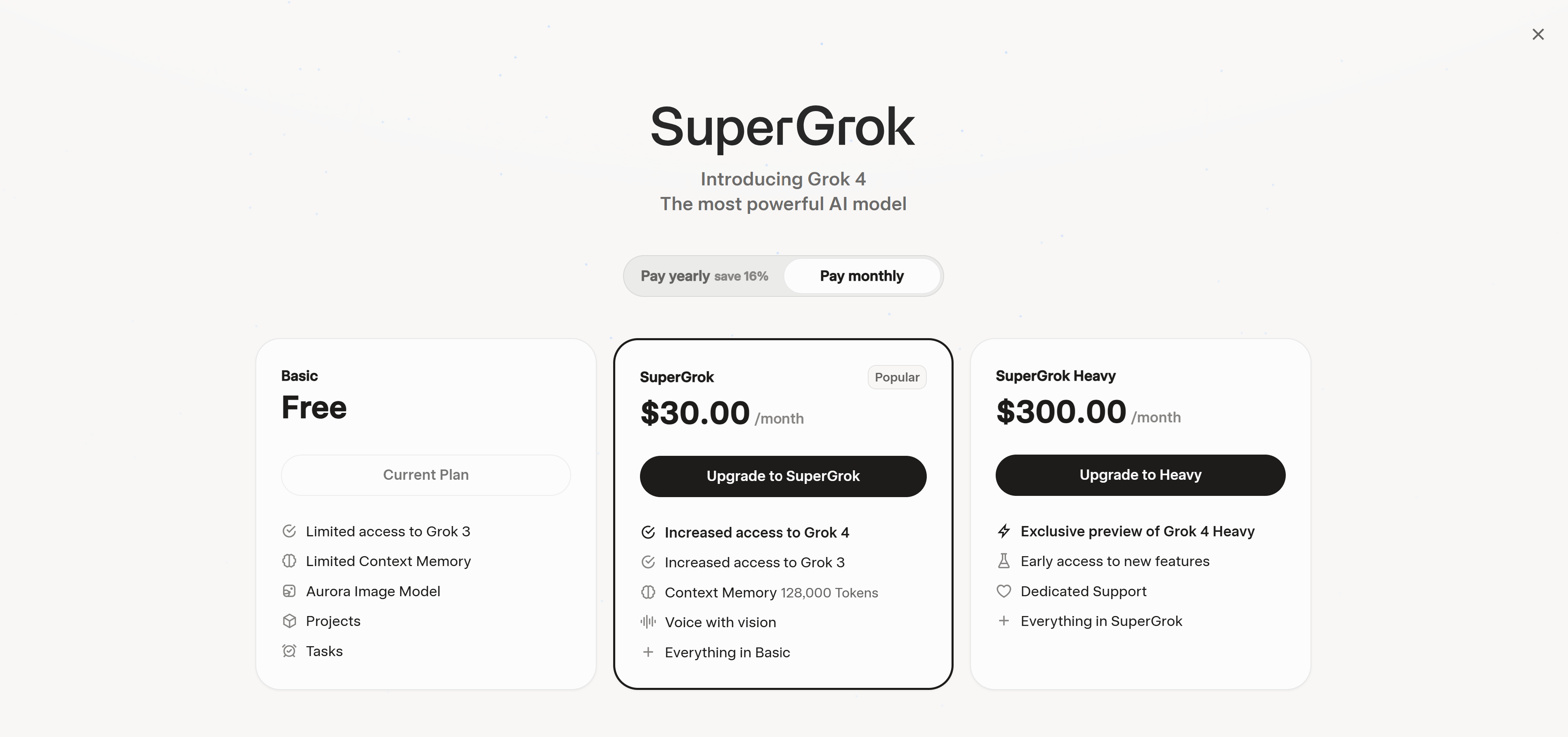Image resolution: width=1568 pixels, height=737 pixels.
Task: Click the Projects cube icon
Action: 290,621
